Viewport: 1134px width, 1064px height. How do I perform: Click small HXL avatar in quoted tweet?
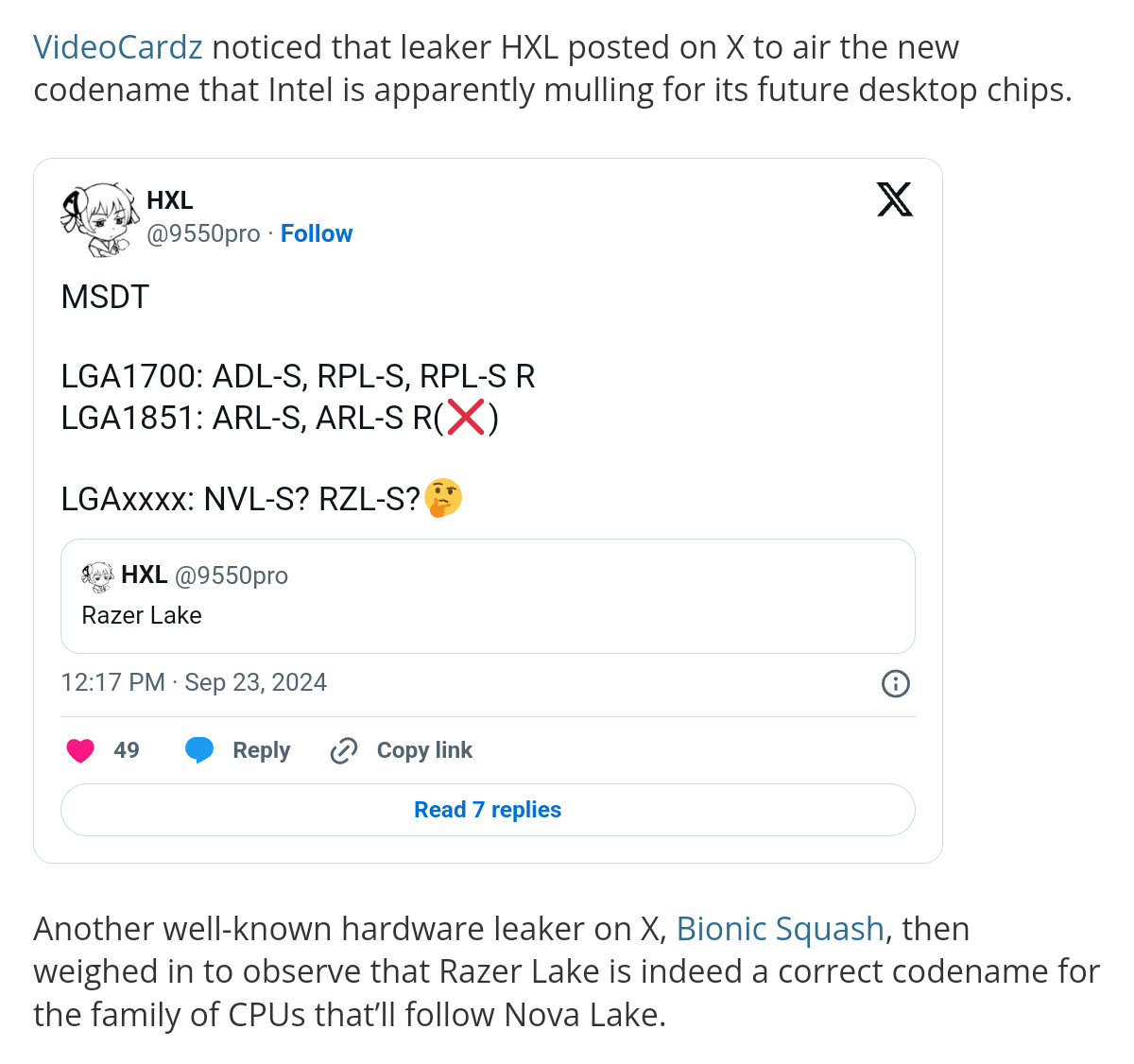coord(97,575)
